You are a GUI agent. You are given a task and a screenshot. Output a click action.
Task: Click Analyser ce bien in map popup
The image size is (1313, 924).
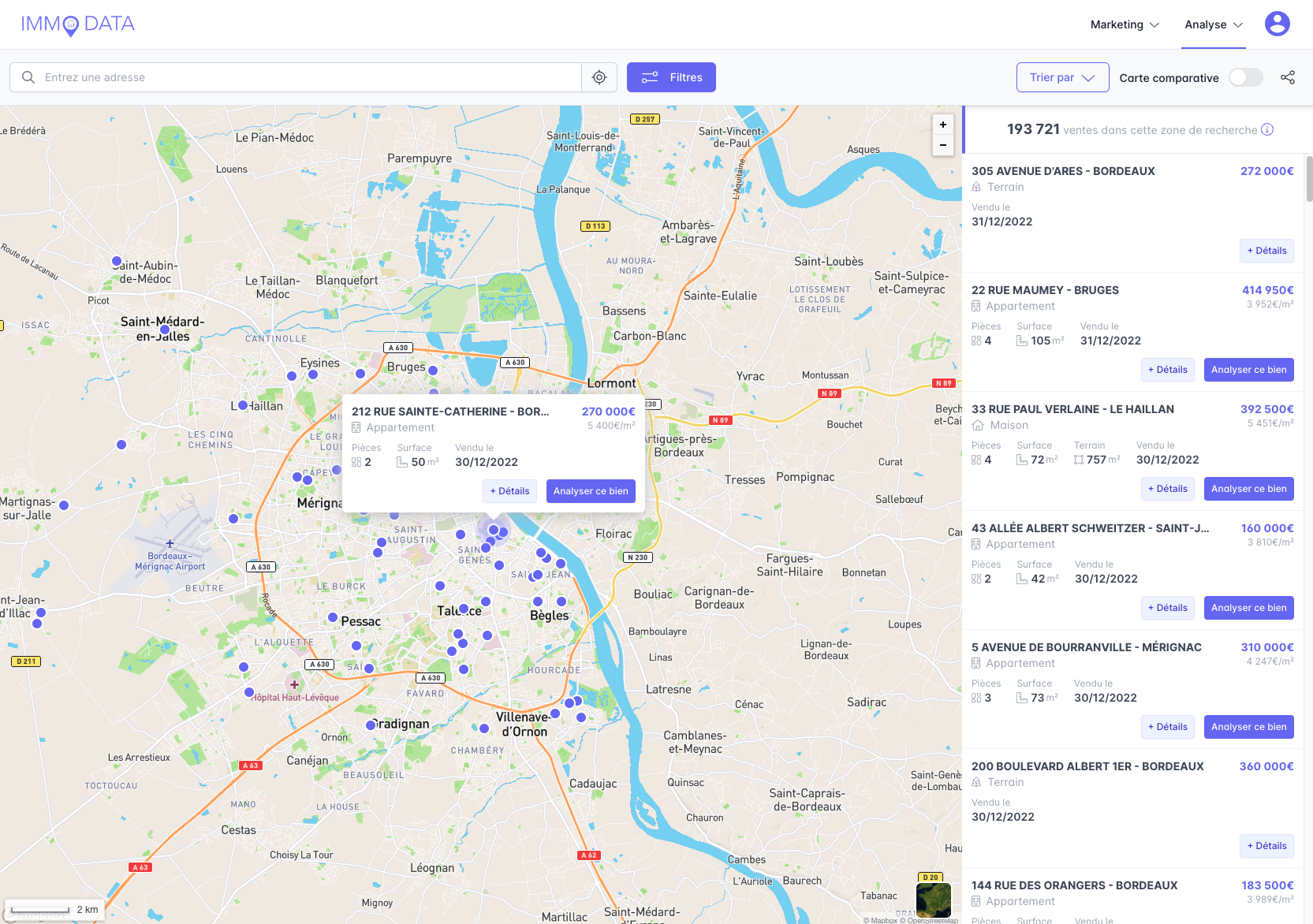pyautogui.click(x=591, y=491)
